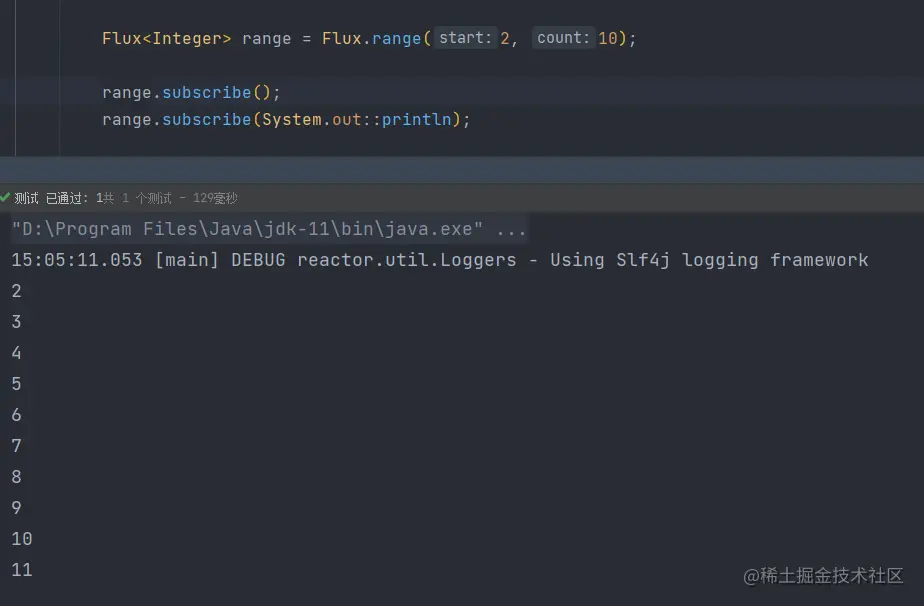Click the java.exe path line in console

tap(265, 229)
